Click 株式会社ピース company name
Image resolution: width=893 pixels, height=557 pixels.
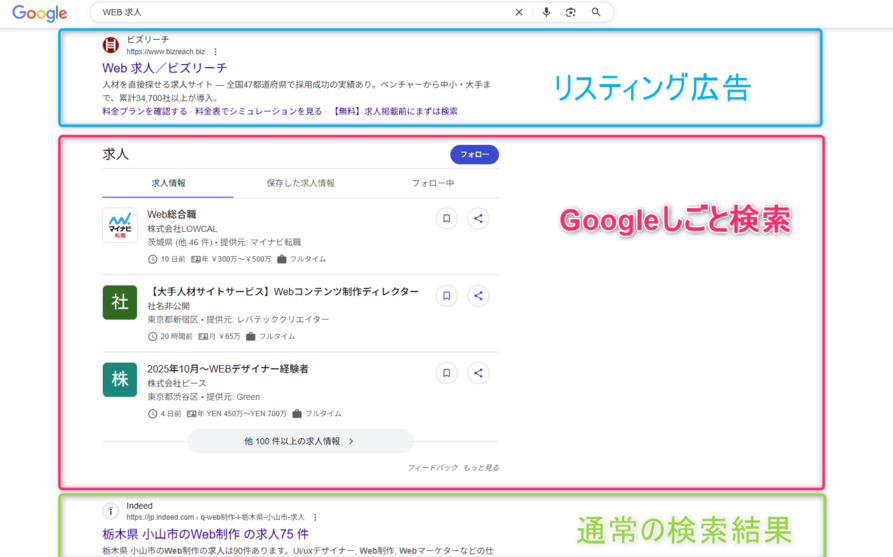(177, 383)
